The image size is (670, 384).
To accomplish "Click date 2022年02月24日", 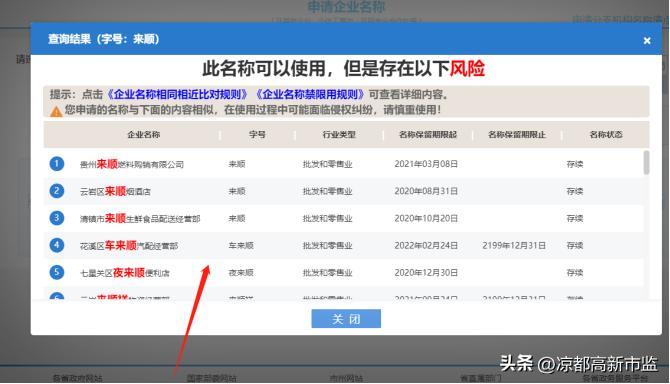I will pos(426,246).
